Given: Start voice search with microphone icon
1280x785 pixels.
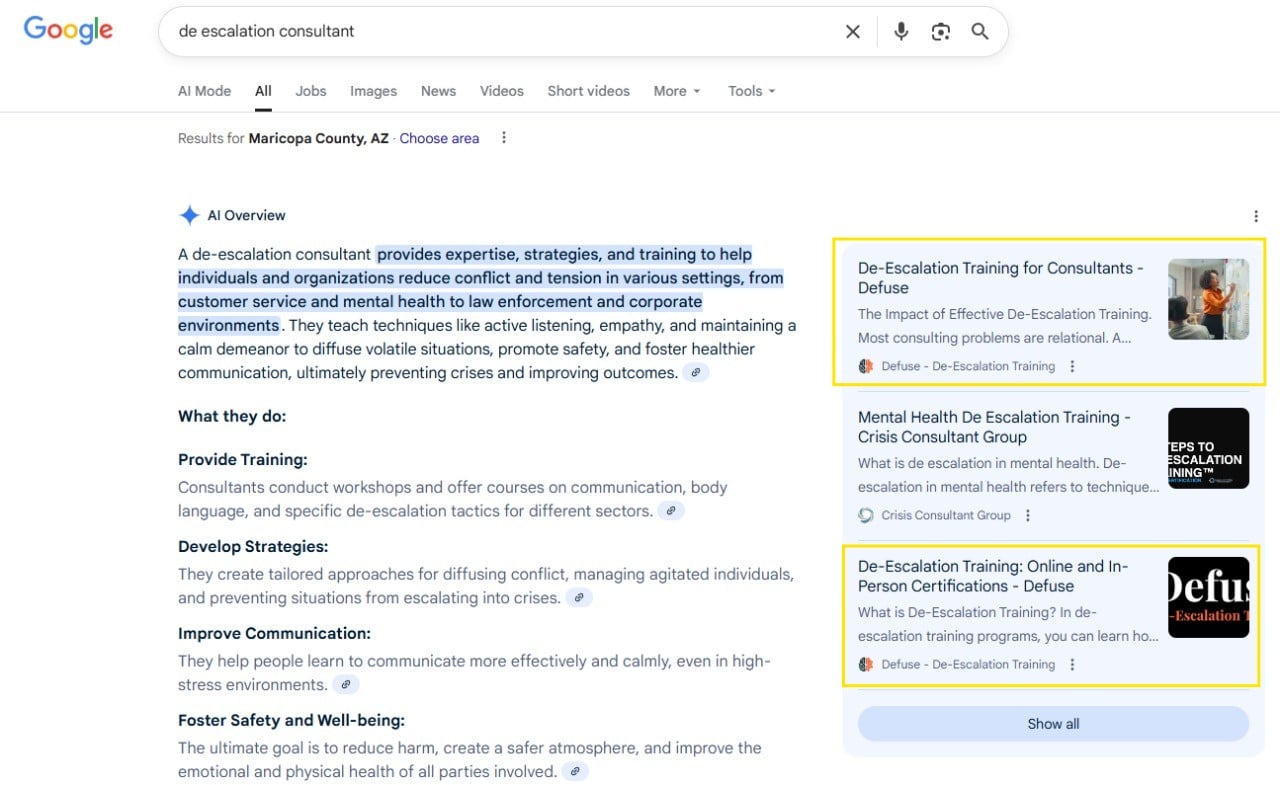Looking at the screenshot, I should point(901,32).
